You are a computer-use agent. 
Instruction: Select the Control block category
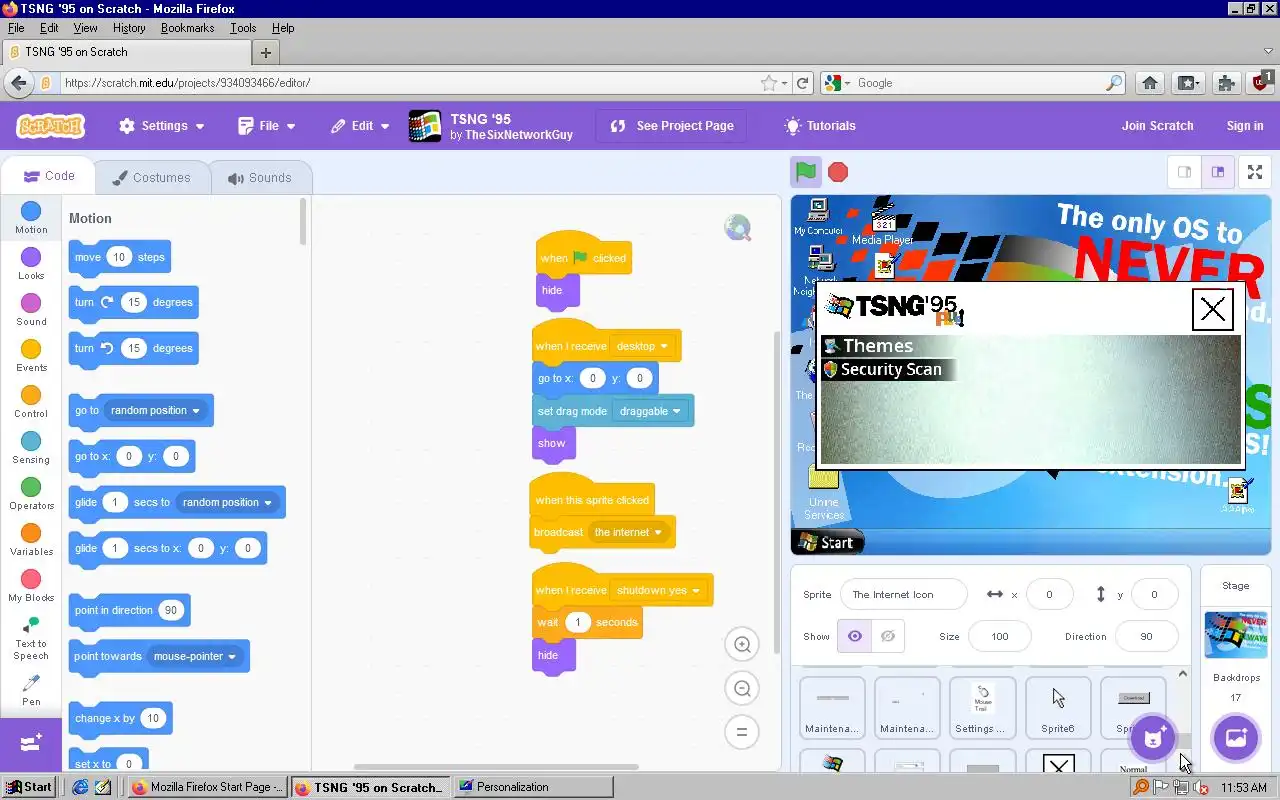(x=31, y=402)
